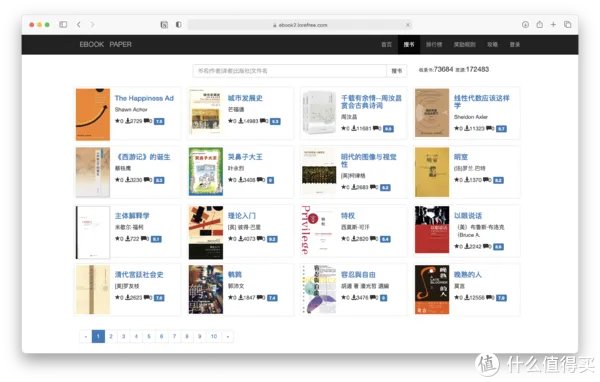The width and height of the screenshot is (600, 382).
Task: Open 线性代数应该这样学 title link
Action: point(482,101)
